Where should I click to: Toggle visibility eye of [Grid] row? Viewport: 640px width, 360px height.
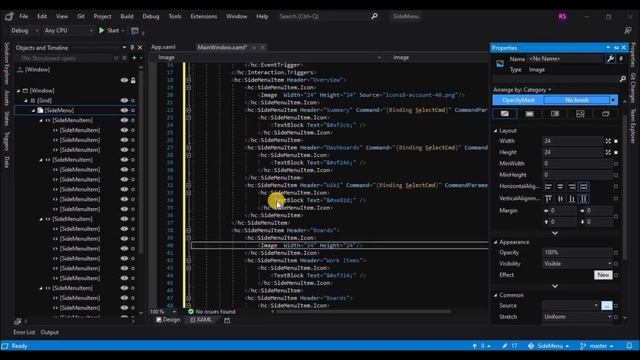point(124,100)
